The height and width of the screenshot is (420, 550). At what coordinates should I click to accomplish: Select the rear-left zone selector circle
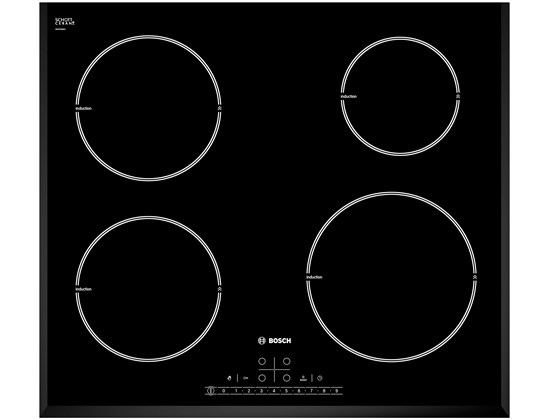click(x=262, y=361)
